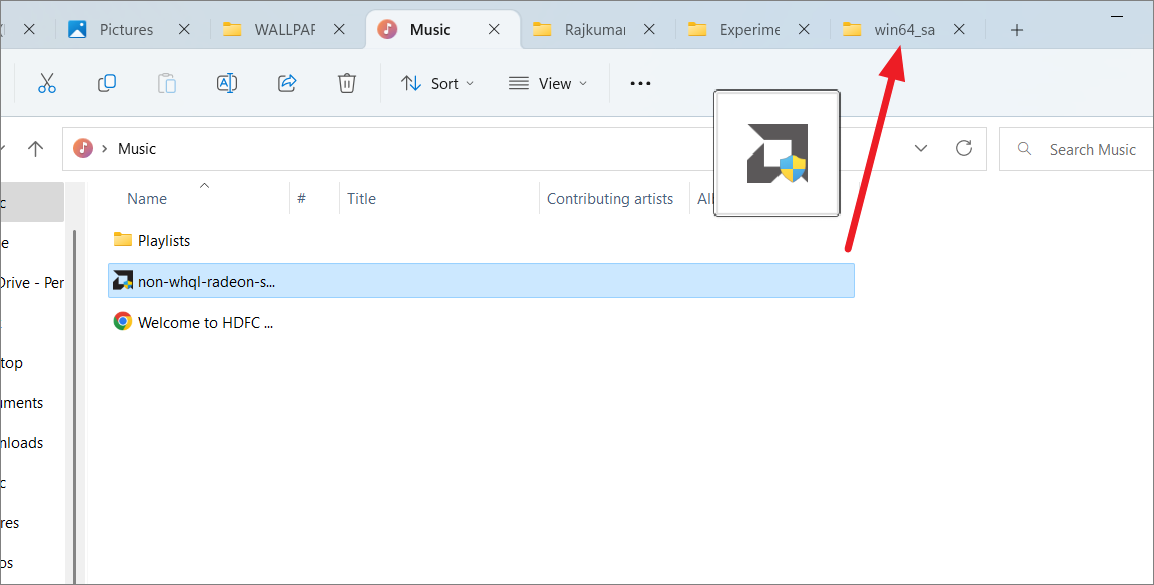Click the Playlists folder icon
The image size is (1154, 585).
tap(123, 239)
